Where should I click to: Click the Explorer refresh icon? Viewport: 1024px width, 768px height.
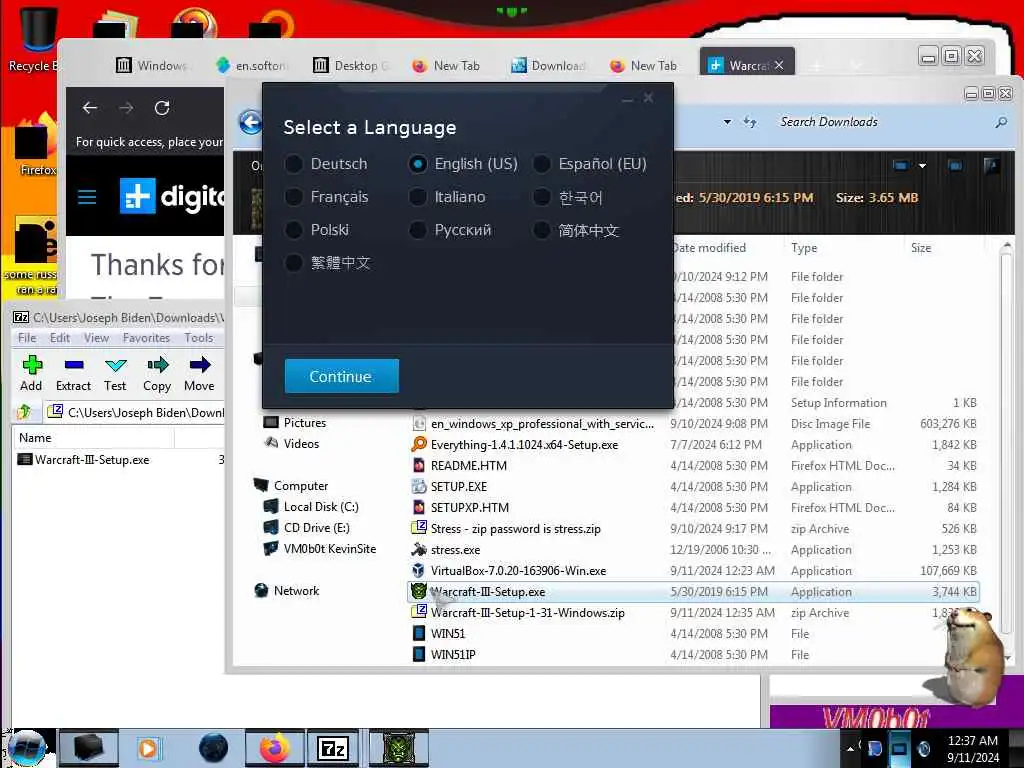click(750, 122)
